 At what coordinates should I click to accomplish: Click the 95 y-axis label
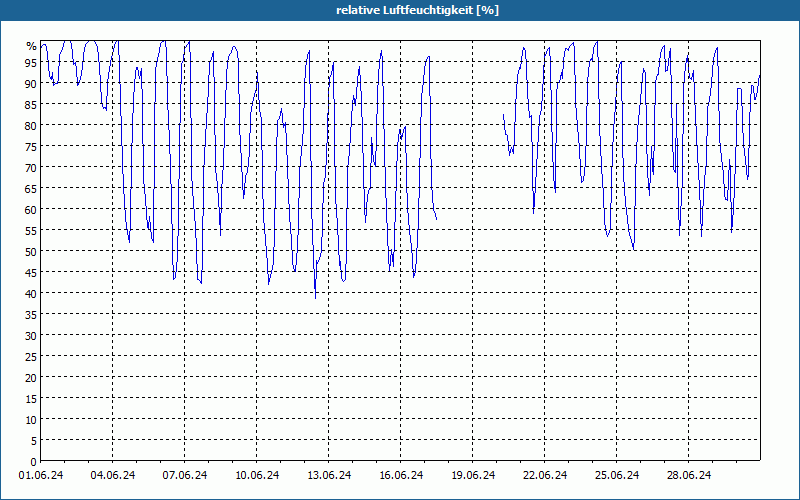click(31, 62)
